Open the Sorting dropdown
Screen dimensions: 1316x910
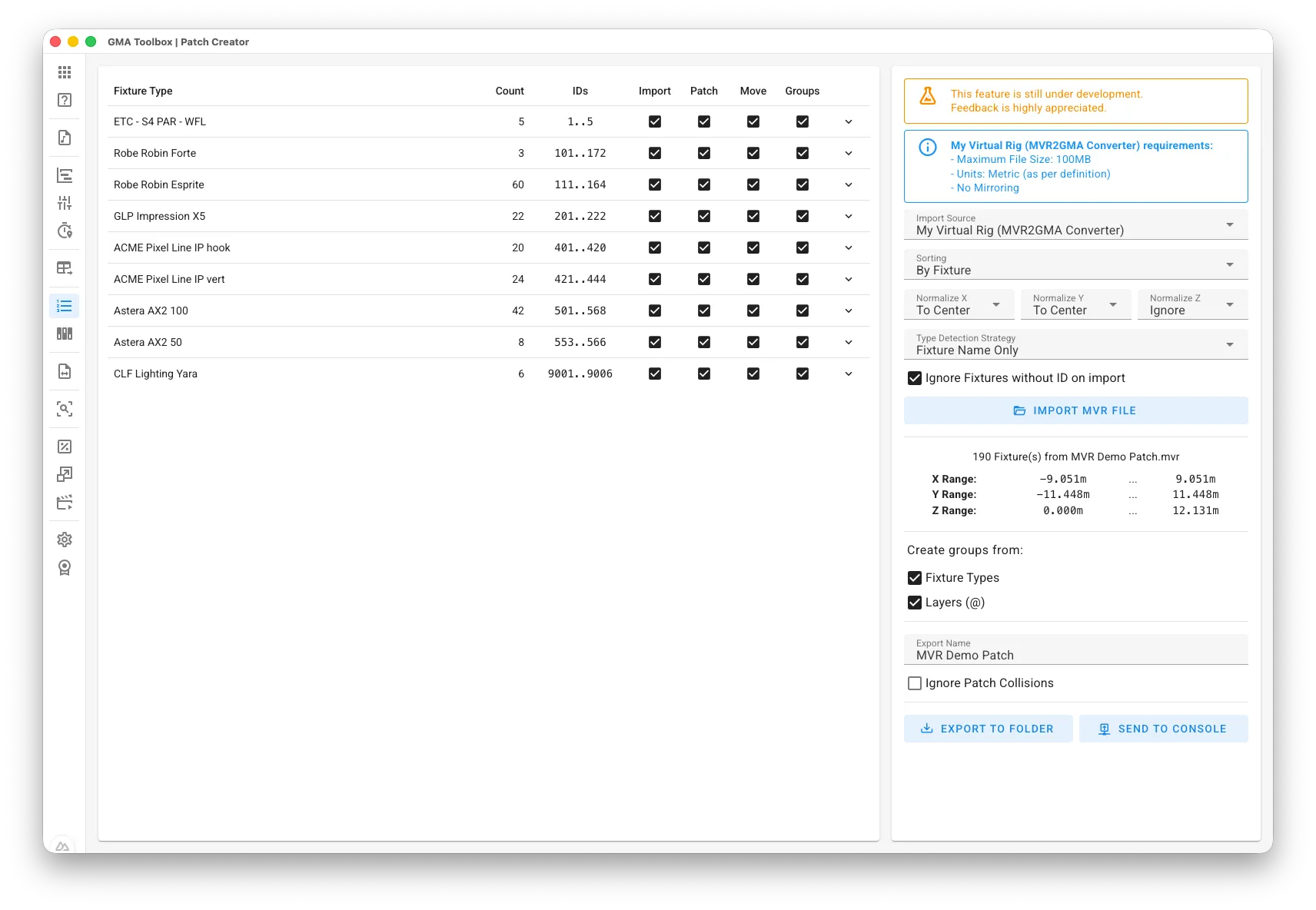click(x=1075, y=264)
